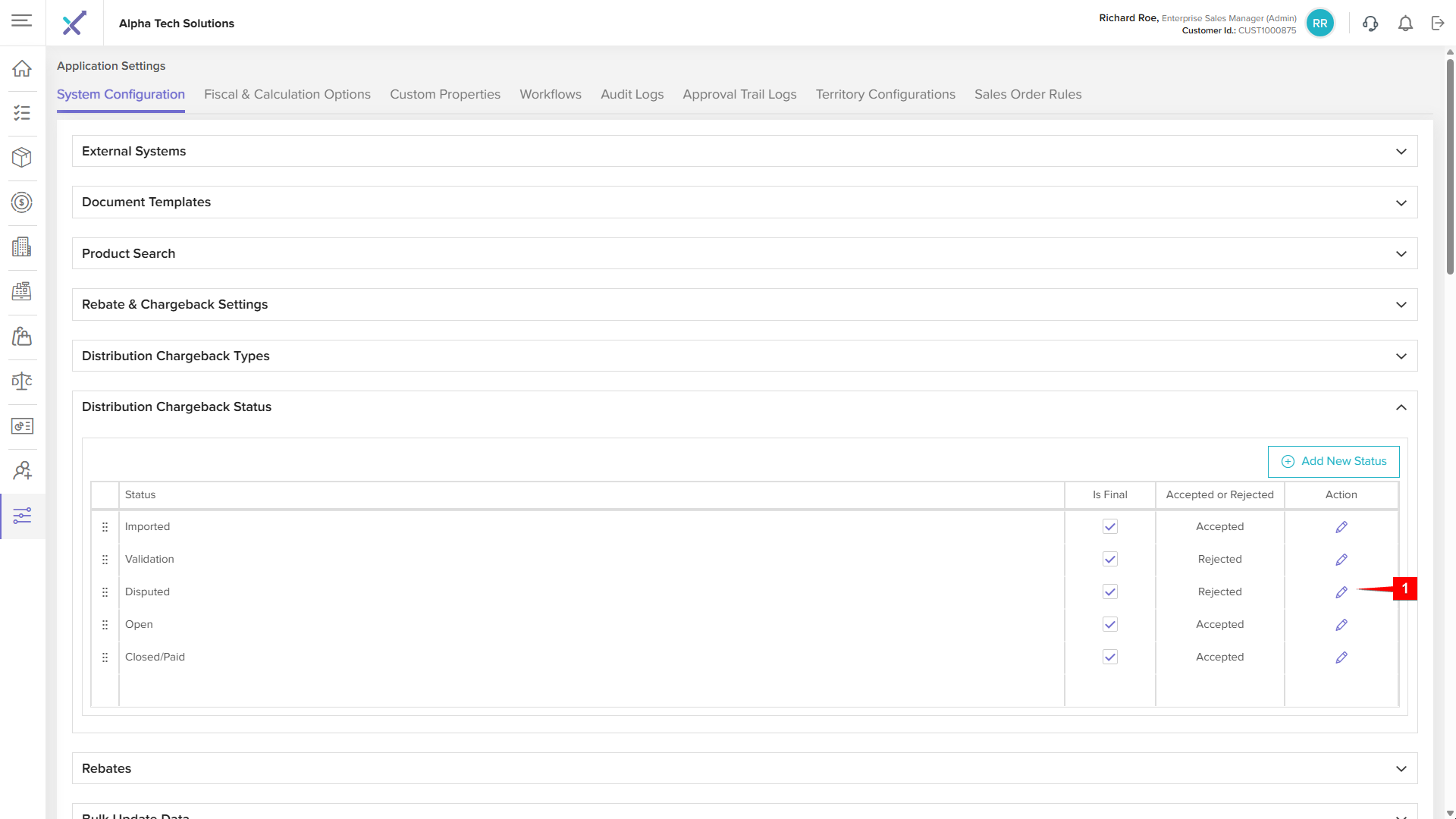Click the home icon in sidebar
Image resolution: width=1456 pixels, height=819 pixels.
(x=22, y=69)
